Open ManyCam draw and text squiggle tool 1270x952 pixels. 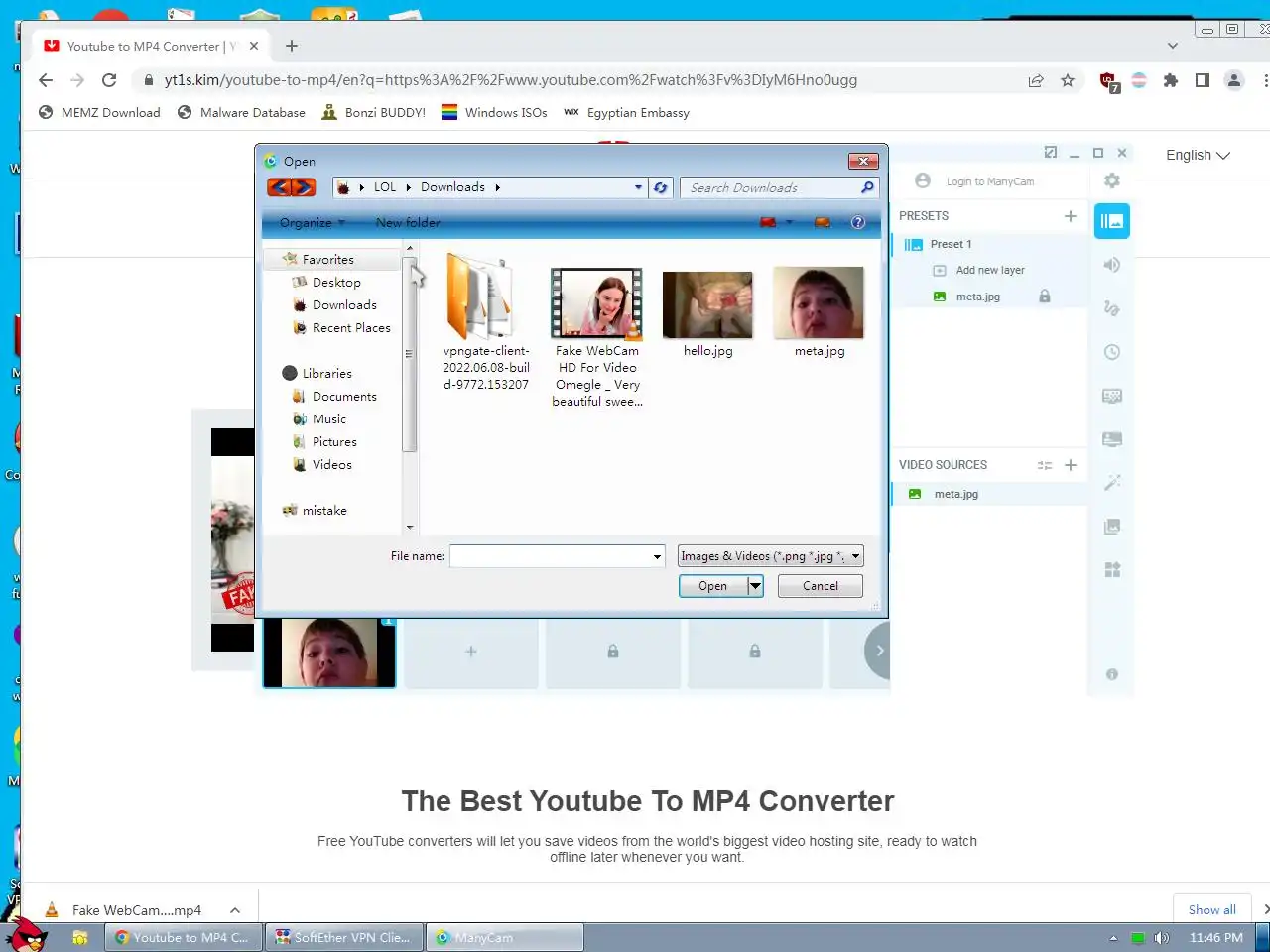click(1112, 308)
